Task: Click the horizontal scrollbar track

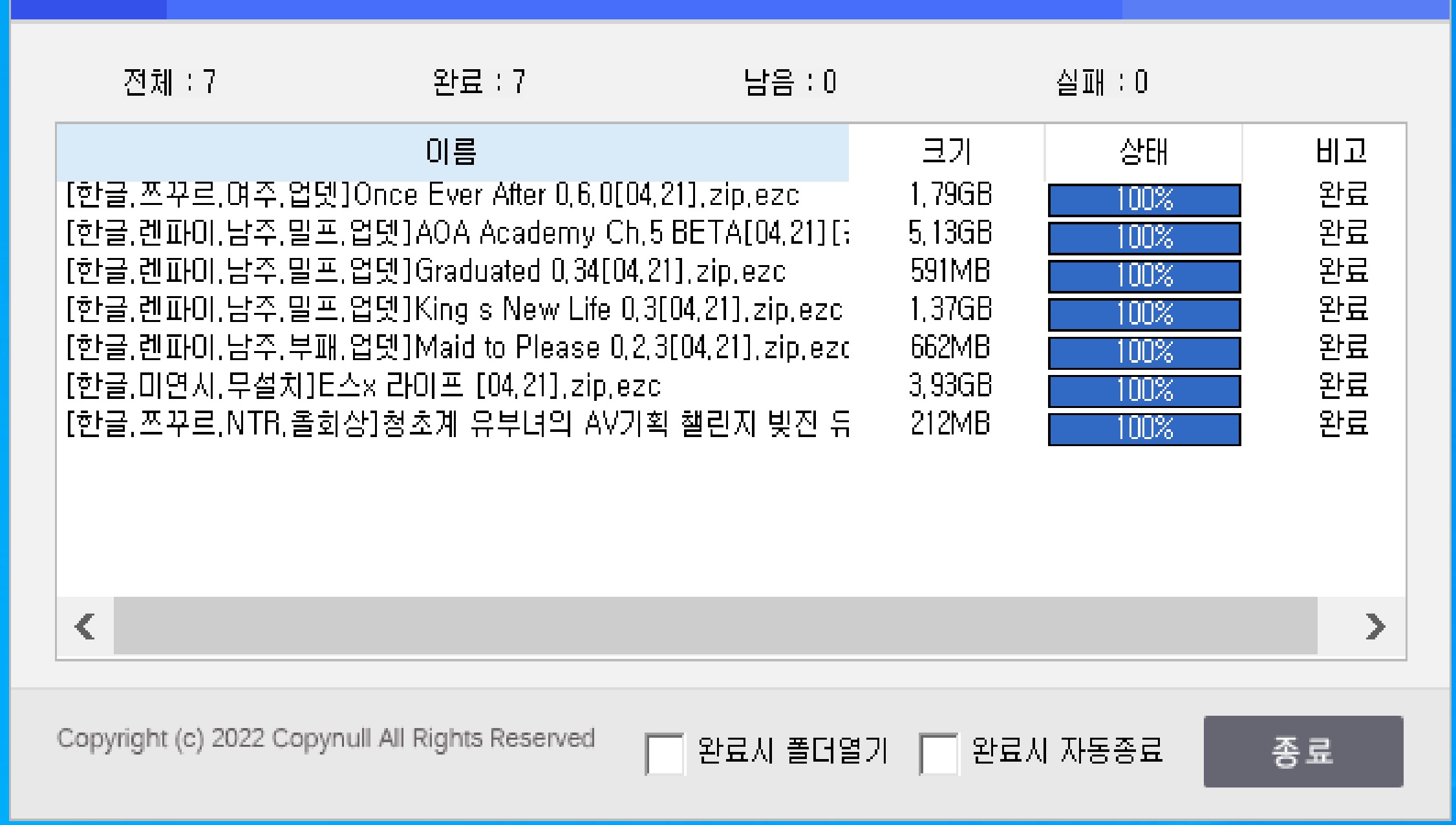Action: click(x=715, y=626)
